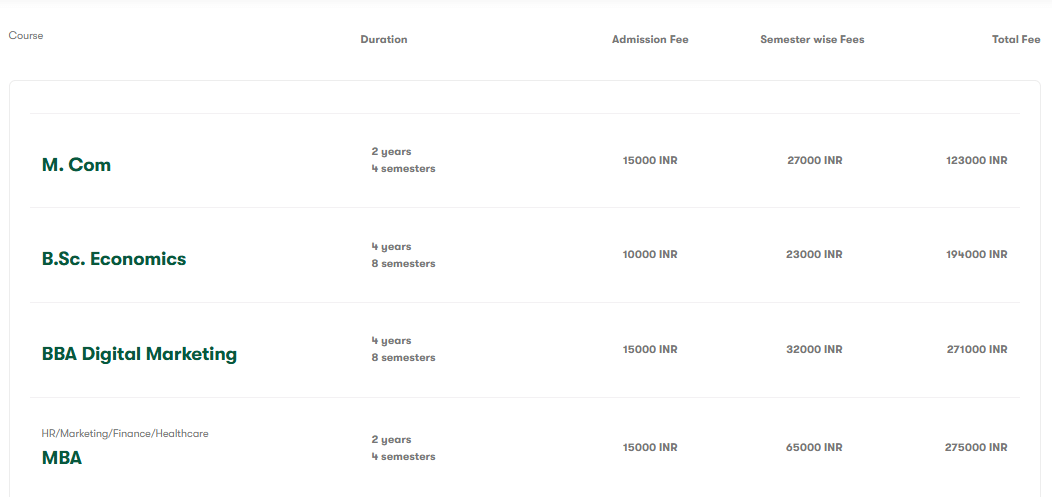The image size is (1052, 497).
Task: Click the 32000 INR semester fee
Action: click(814, 350)
